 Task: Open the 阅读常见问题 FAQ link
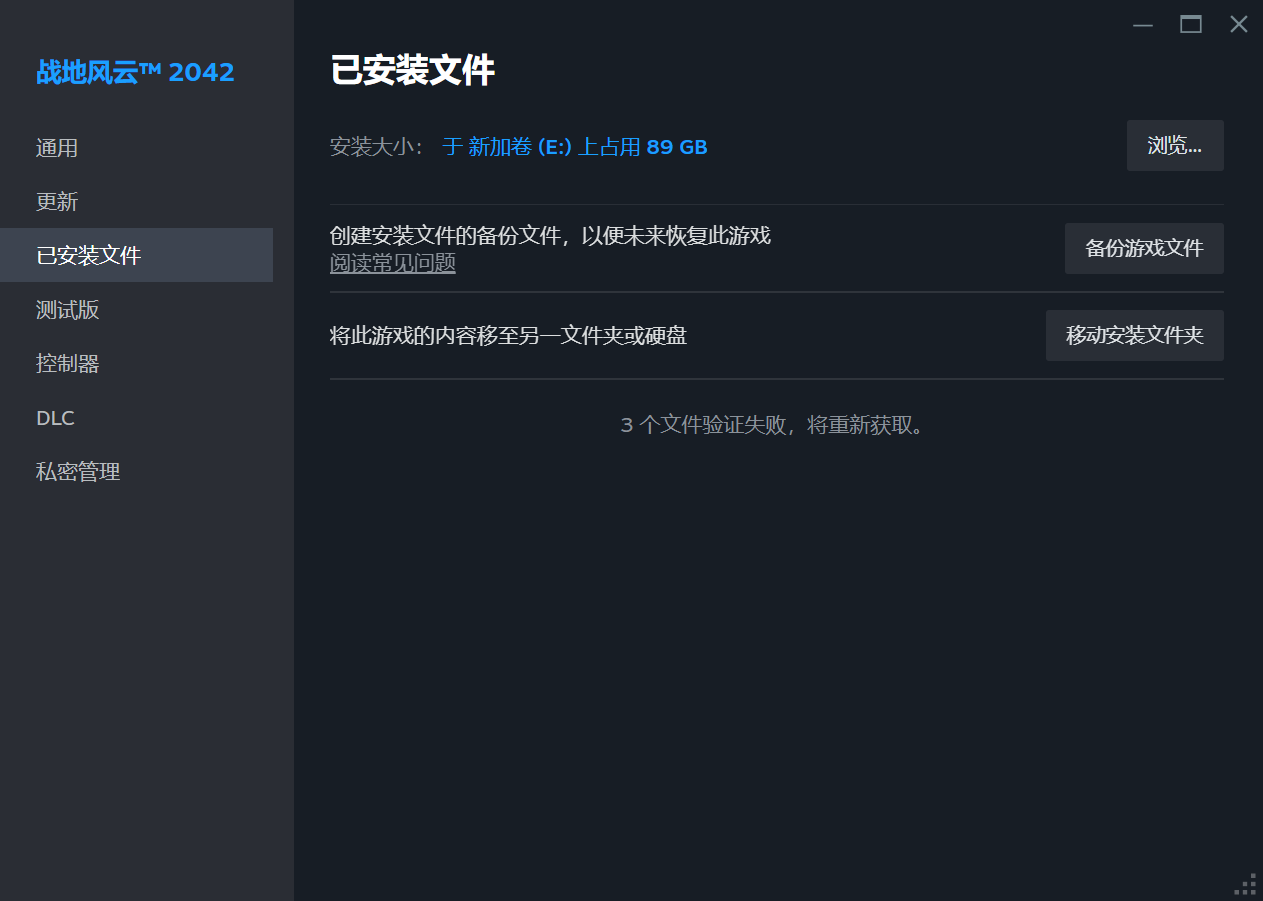[x=392, y=262]
